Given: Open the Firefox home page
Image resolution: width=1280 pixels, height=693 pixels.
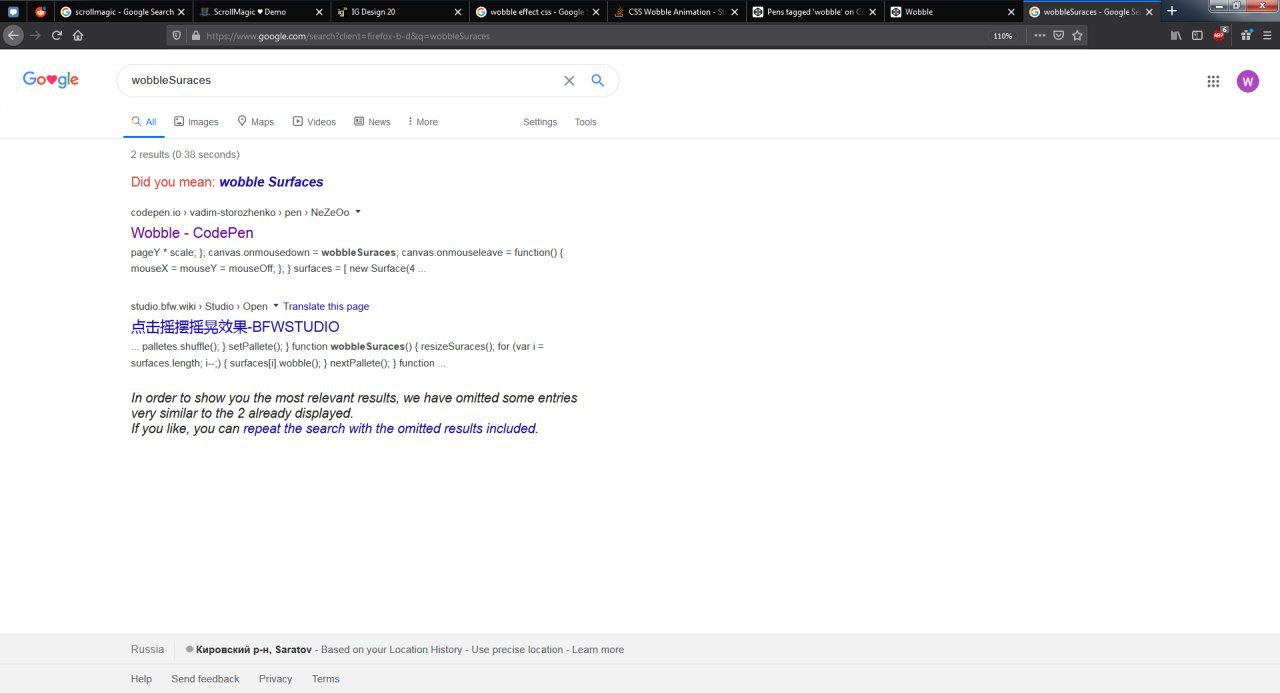Looking at the screenshot, I should click(78, 35).
